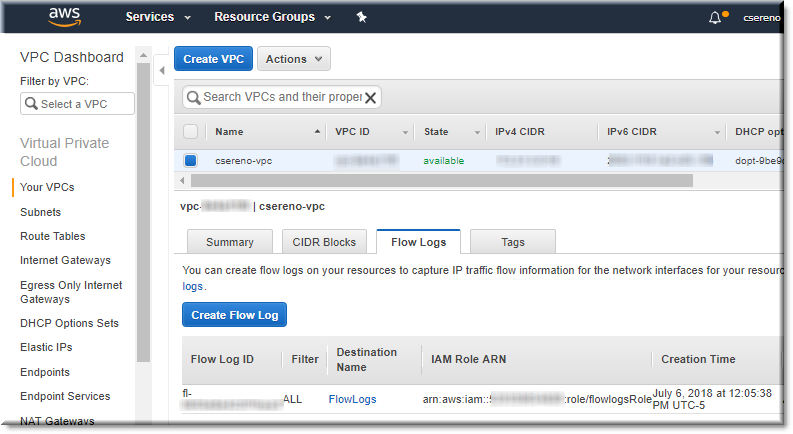Open Endpoint Services in sidebar

[x=65, y=396]
